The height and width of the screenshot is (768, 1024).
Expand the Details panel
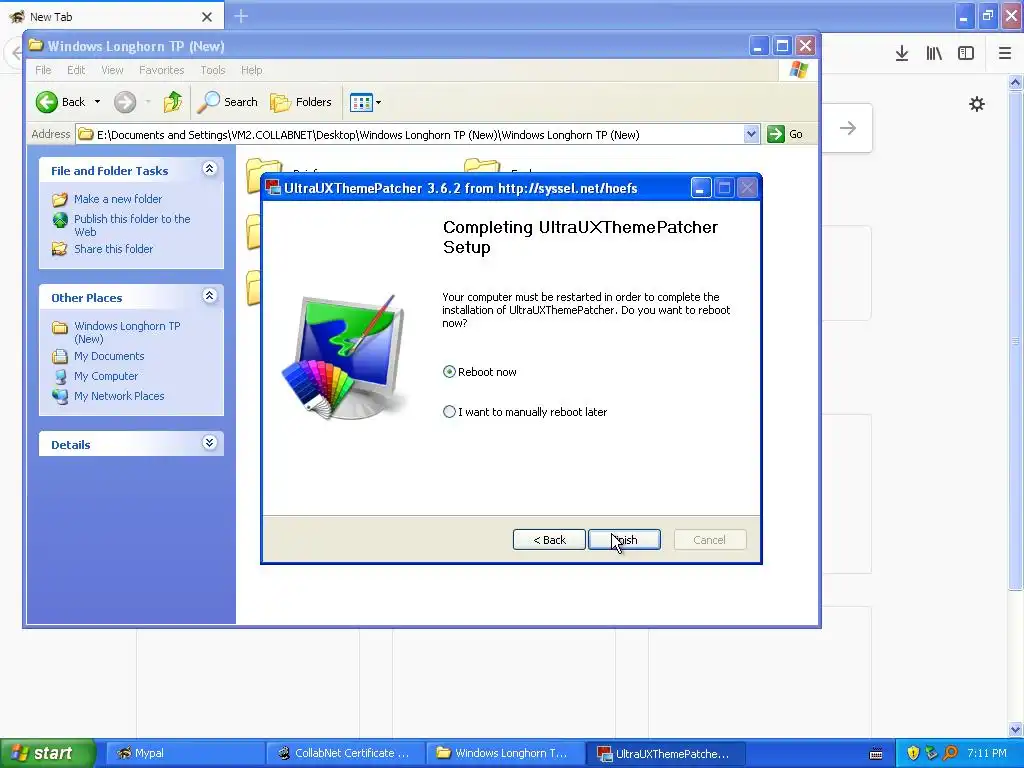click(210, 443)
